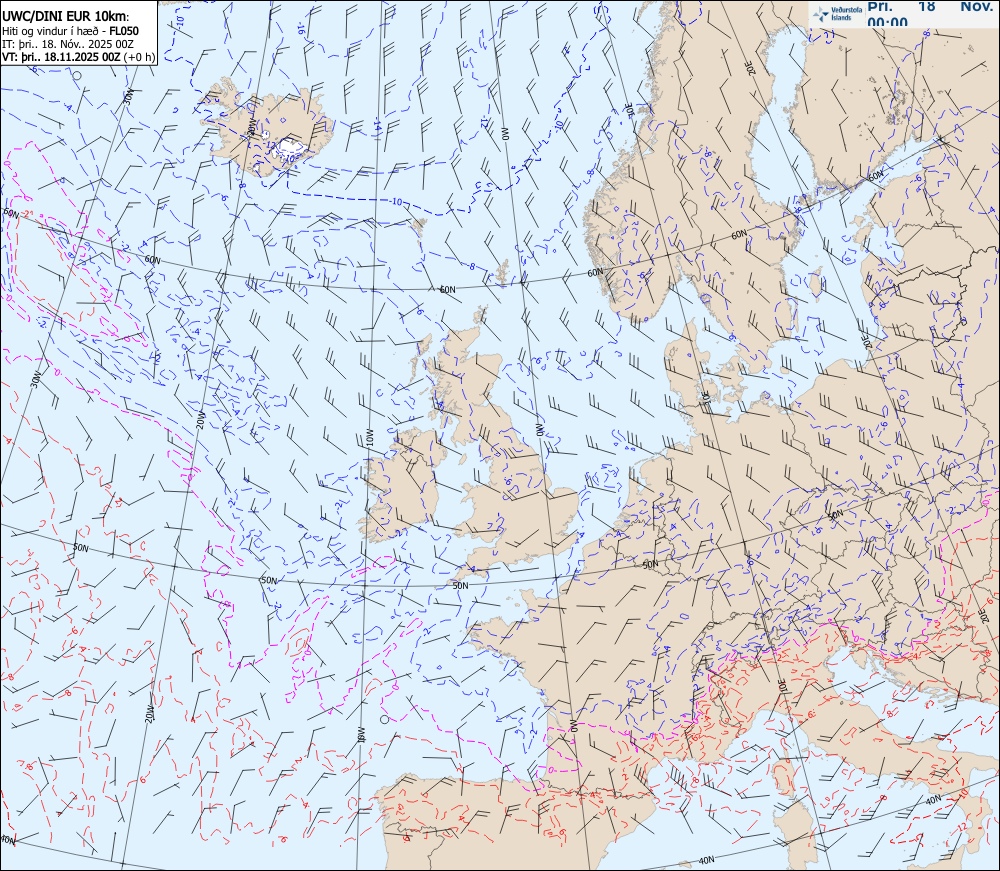Click the island of Ireland on the map
Image resolution: width=1000 pixels, height=871 pixels.
tap(401, 484)
